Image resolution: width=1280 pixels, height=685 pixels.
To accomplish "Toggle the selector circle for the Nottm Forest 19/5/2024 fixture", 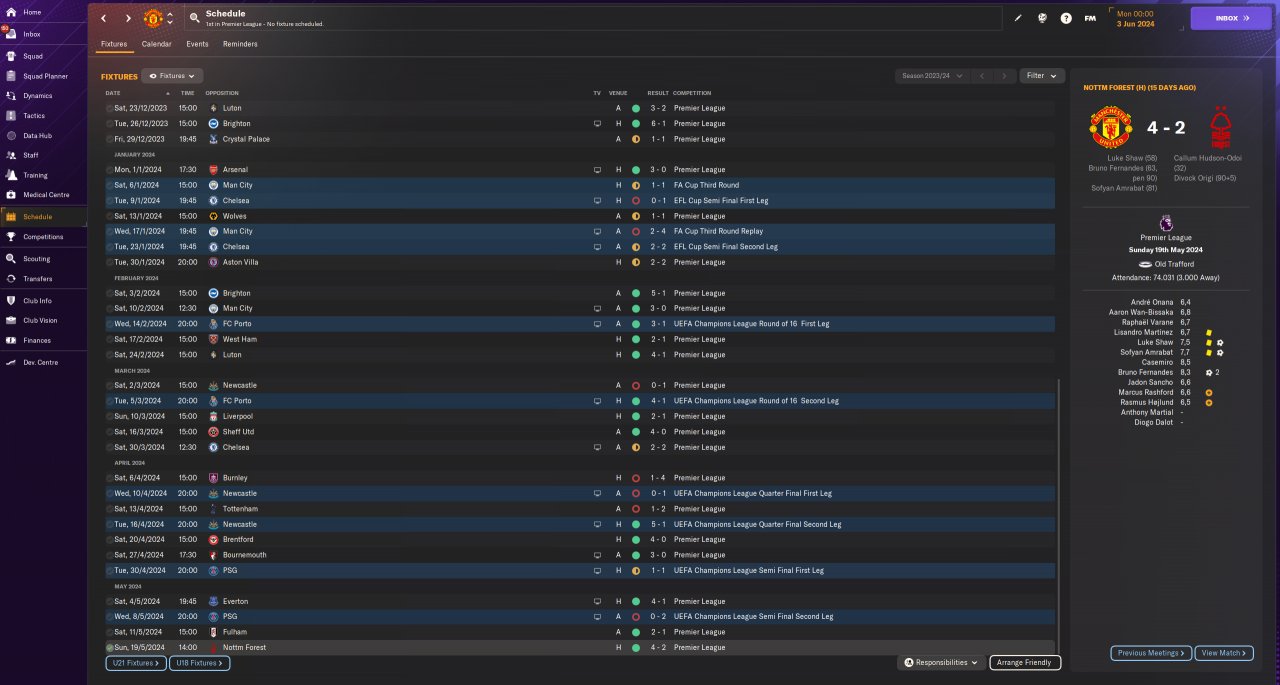I will tap(109, 647).
